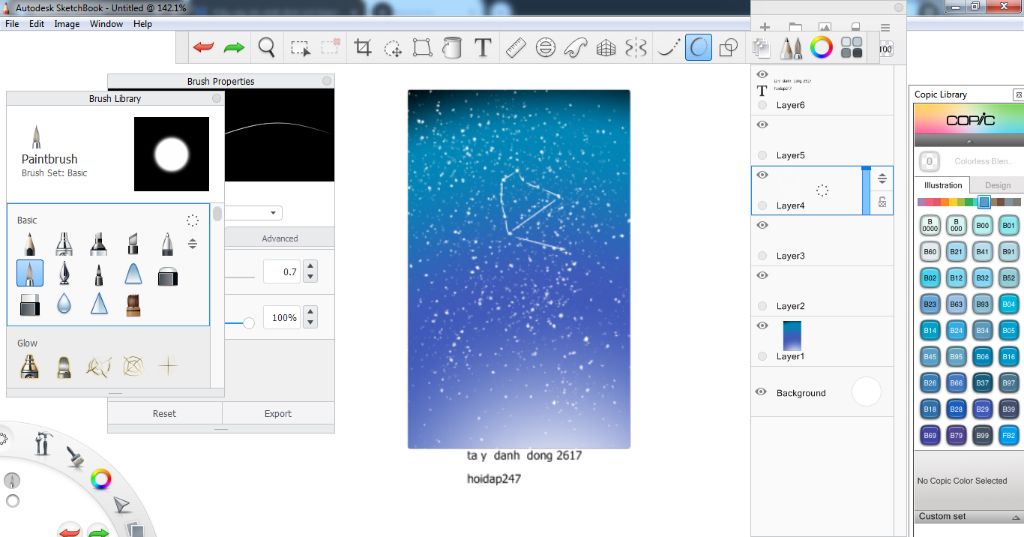Screen dimensions: 1024x537
Task: Toggle visibility eye of Layer5
Action: (762, 125)
